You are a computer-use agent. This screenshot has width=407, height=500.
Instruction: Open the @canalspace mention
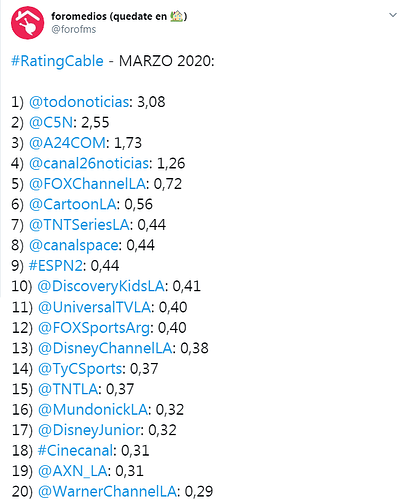pyautogui.click(x=74, y=245)
